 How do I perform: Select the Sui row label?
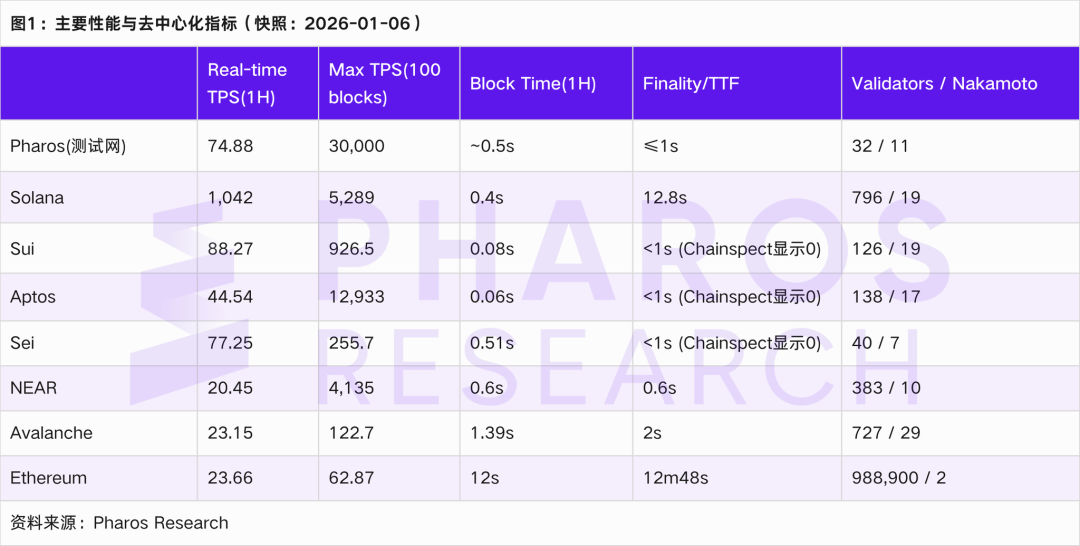(23, 248)
